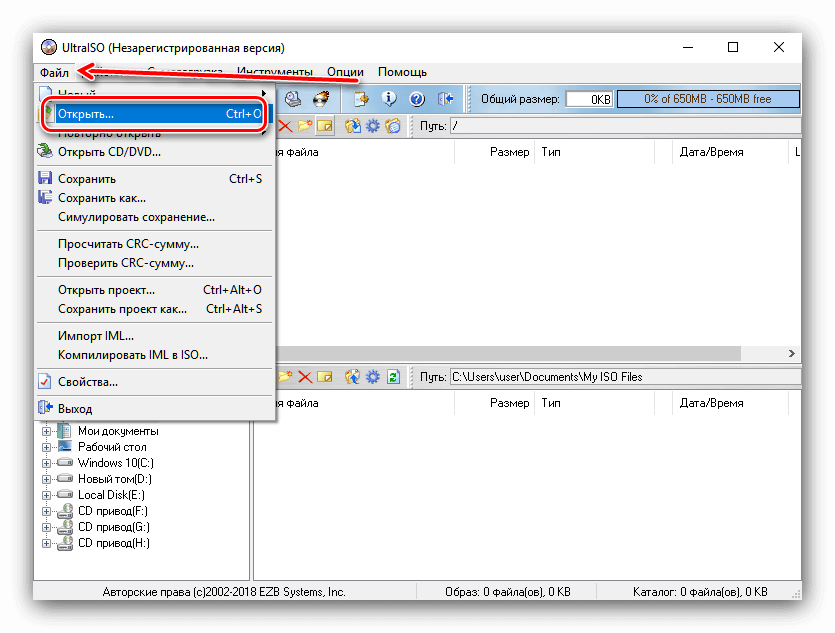Sort local pane by Дата/Время column
This screenshot has height=633, width=835.
click(730, 403)
